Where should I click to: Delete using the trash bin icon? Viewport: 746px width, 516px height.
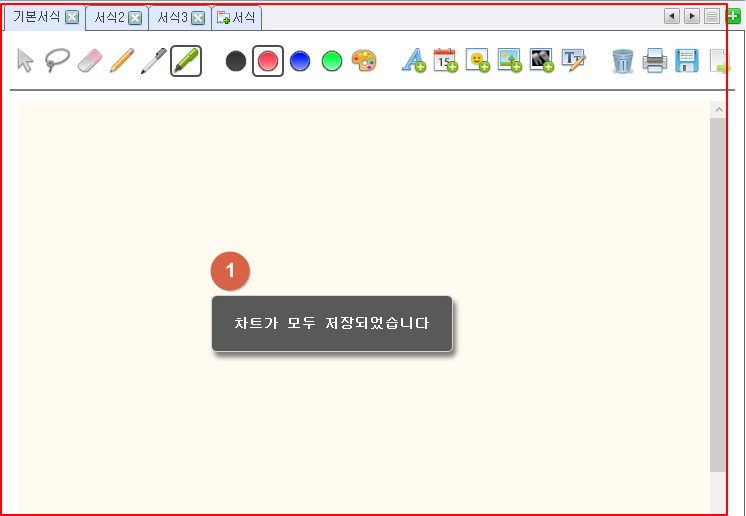623,61
